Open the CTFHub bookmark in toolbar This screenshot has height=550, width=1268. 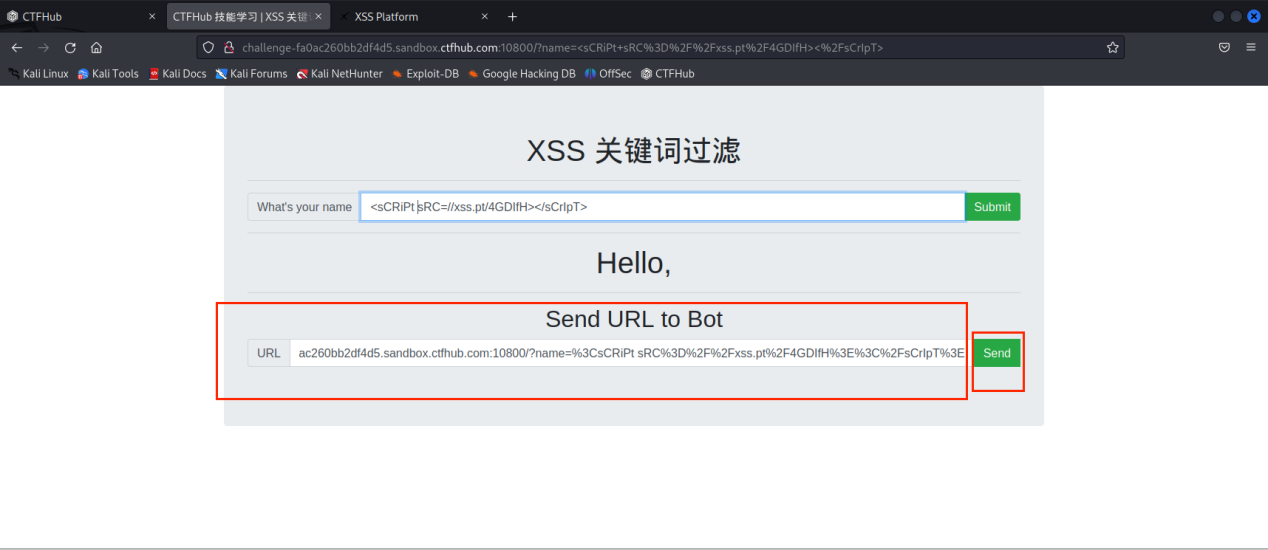point(667,73)
